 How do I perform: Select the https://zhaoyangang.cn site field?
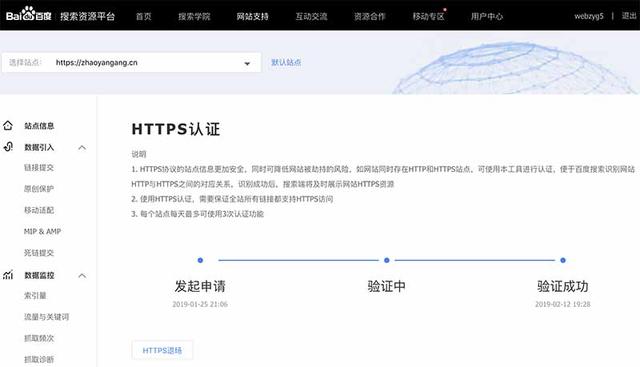point(131,62)
